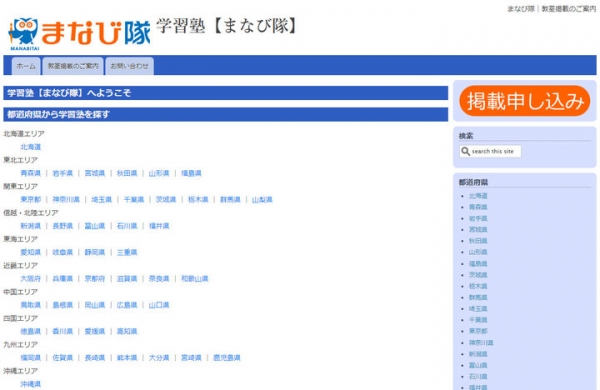600x390 pixels.
Task: Open 和歌山県 link under 近畿エリア
Action: 195,279
